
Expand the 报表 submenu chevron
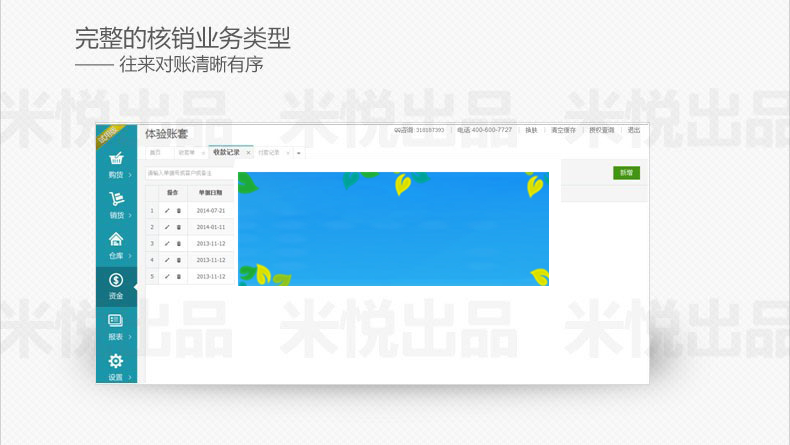tap(130, 337)
